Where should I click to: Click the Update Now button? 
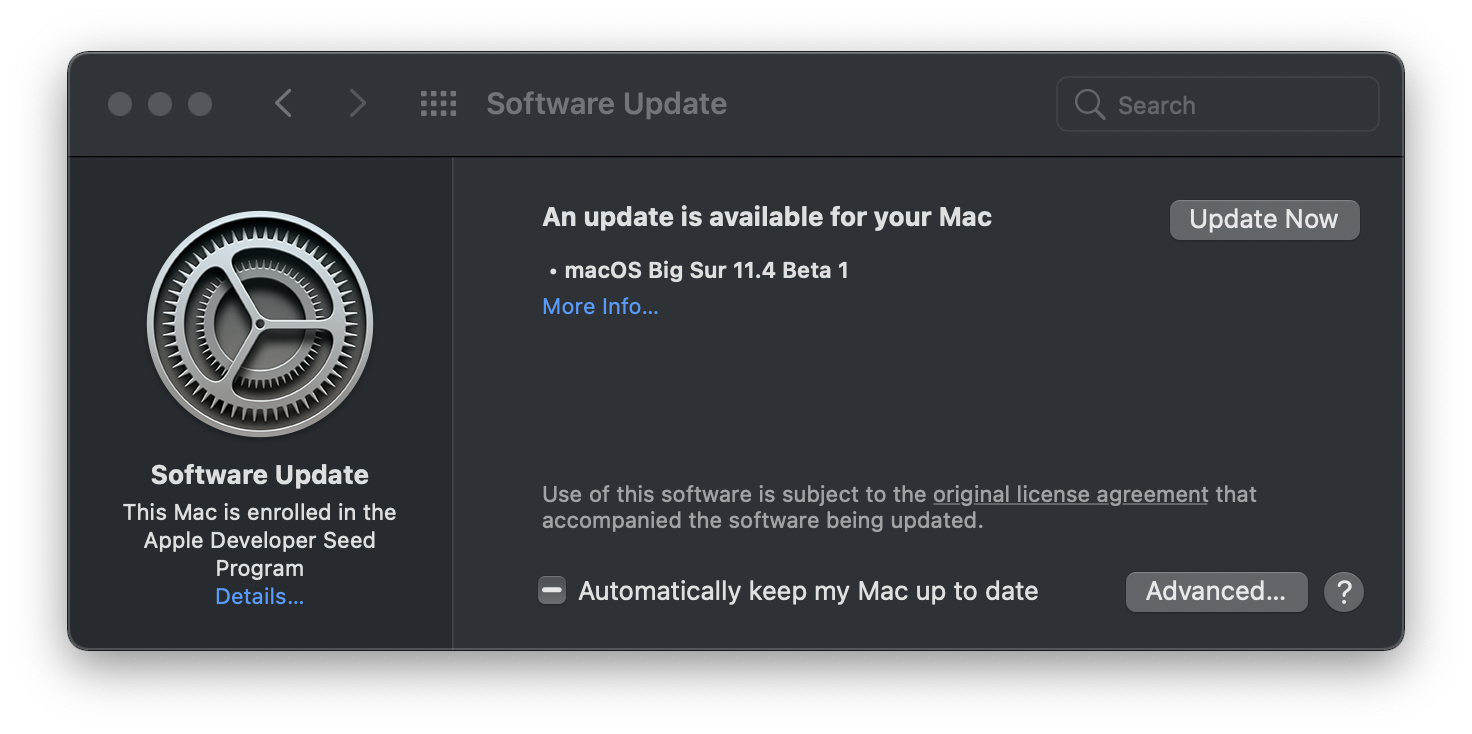[1264, 220]
